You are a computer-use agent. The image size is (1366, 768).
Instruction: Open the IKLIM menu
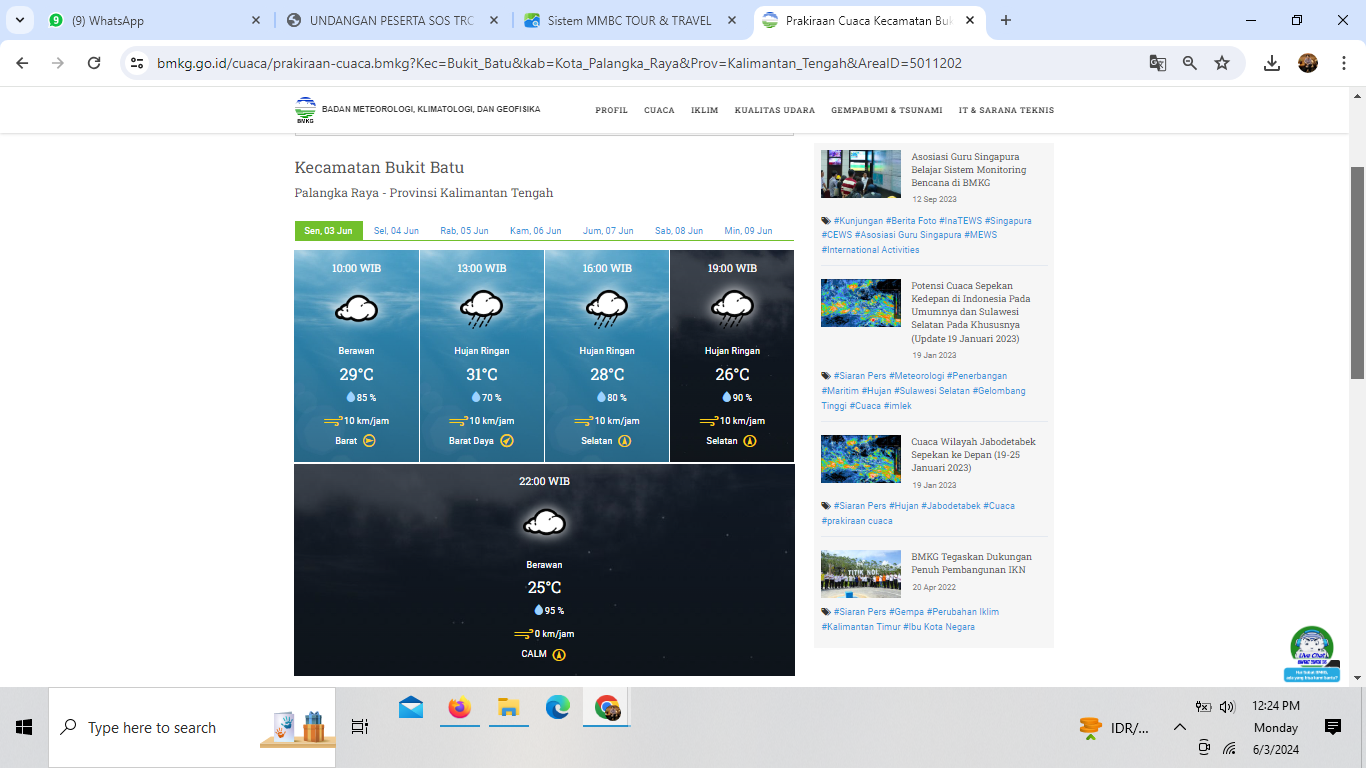coord(705,110)
